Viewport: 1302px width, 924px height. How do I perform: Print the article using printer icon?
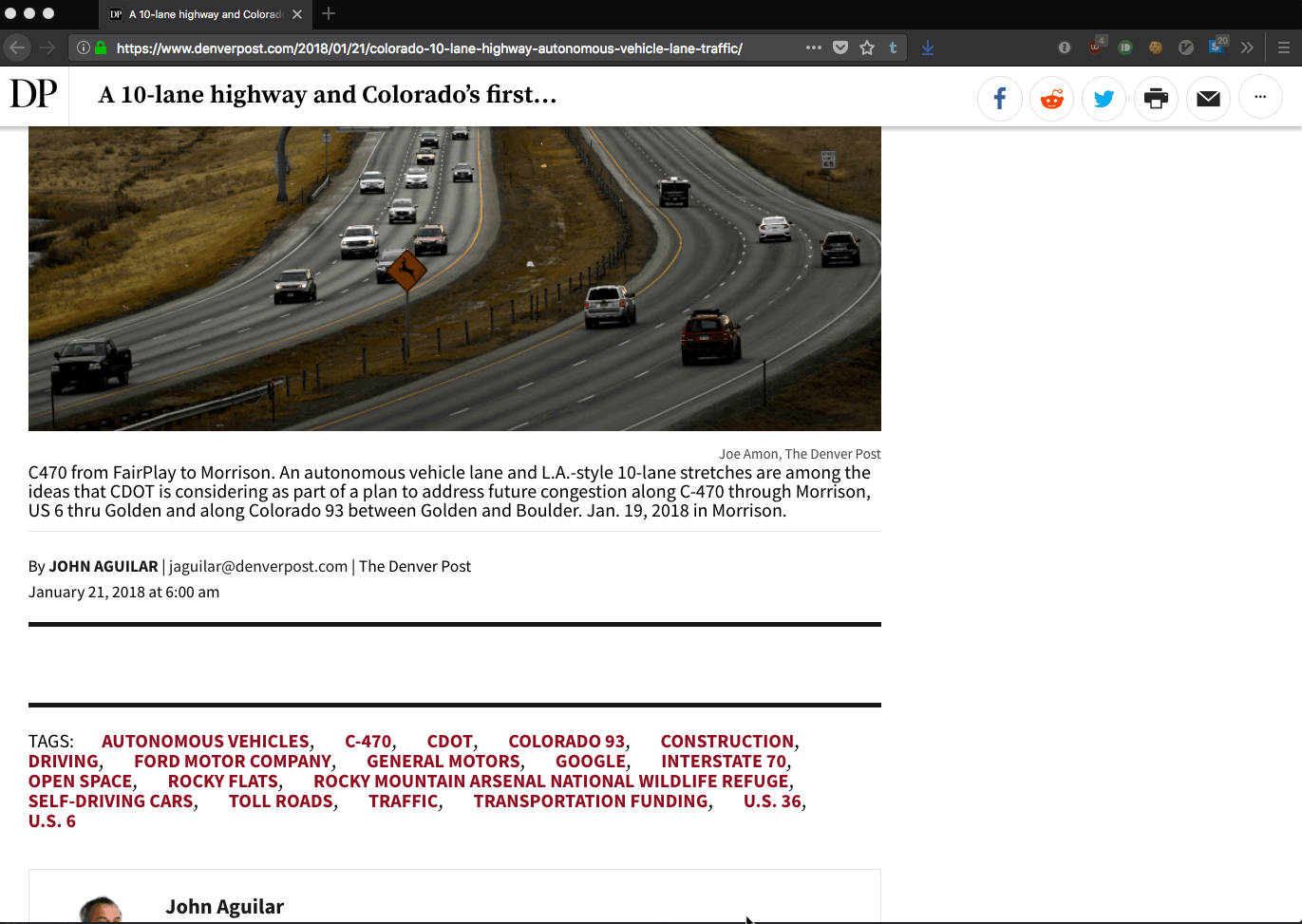coord(1156,98)
